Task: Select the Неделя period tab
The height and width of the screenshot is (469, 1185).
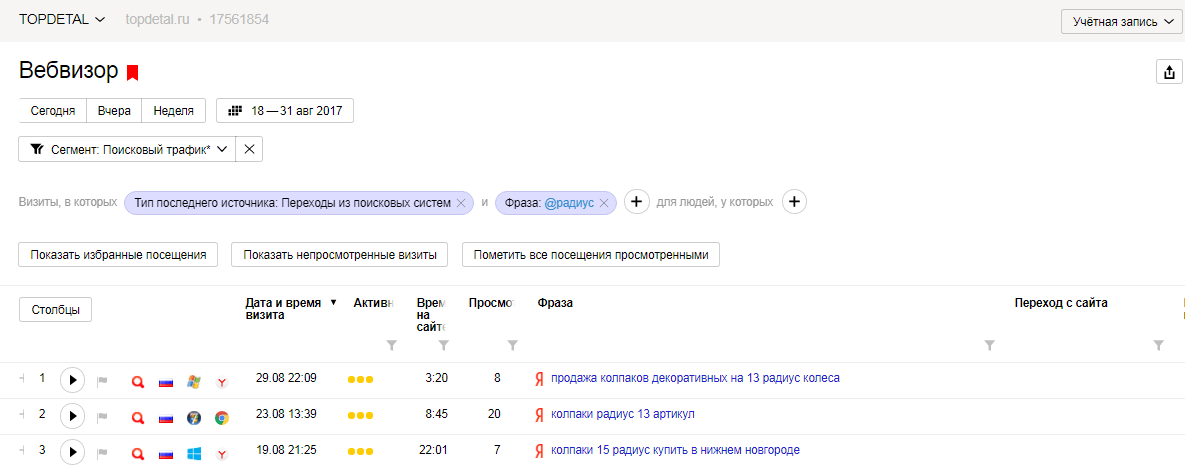Action: [x=173, y=110]
